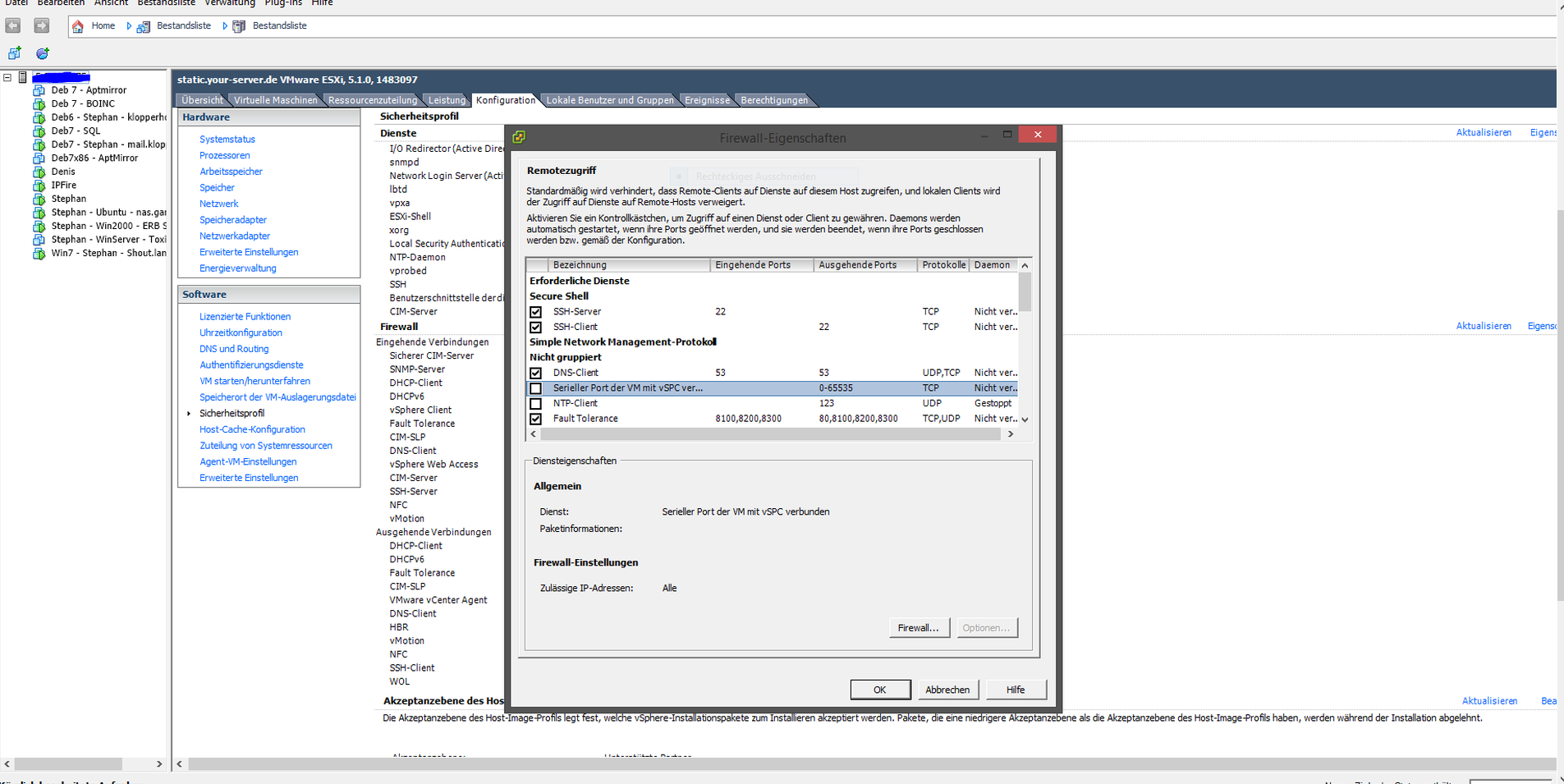The height and width of the screenshot is (784, 1564).
Task: Click the forward navigation arrow
Action: [41, 26]
